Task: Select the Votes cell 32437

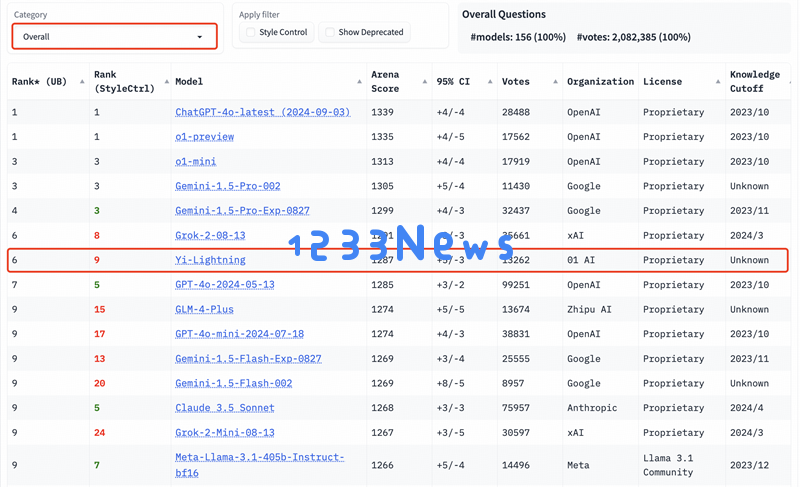Action: coord(516,211)
